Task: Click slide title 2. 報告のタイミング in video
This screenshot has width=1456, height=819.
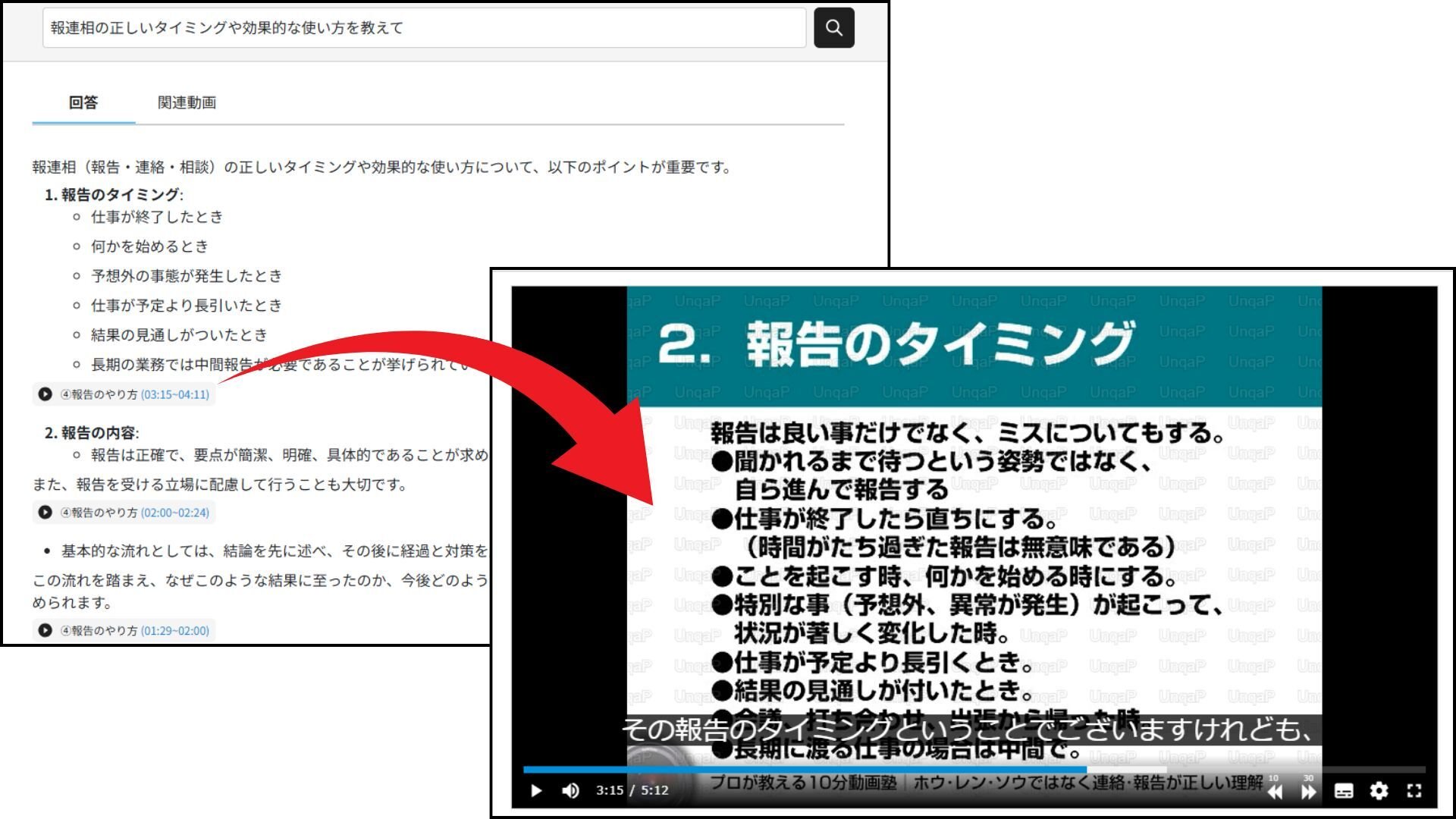Action: (x=896, y=344)
